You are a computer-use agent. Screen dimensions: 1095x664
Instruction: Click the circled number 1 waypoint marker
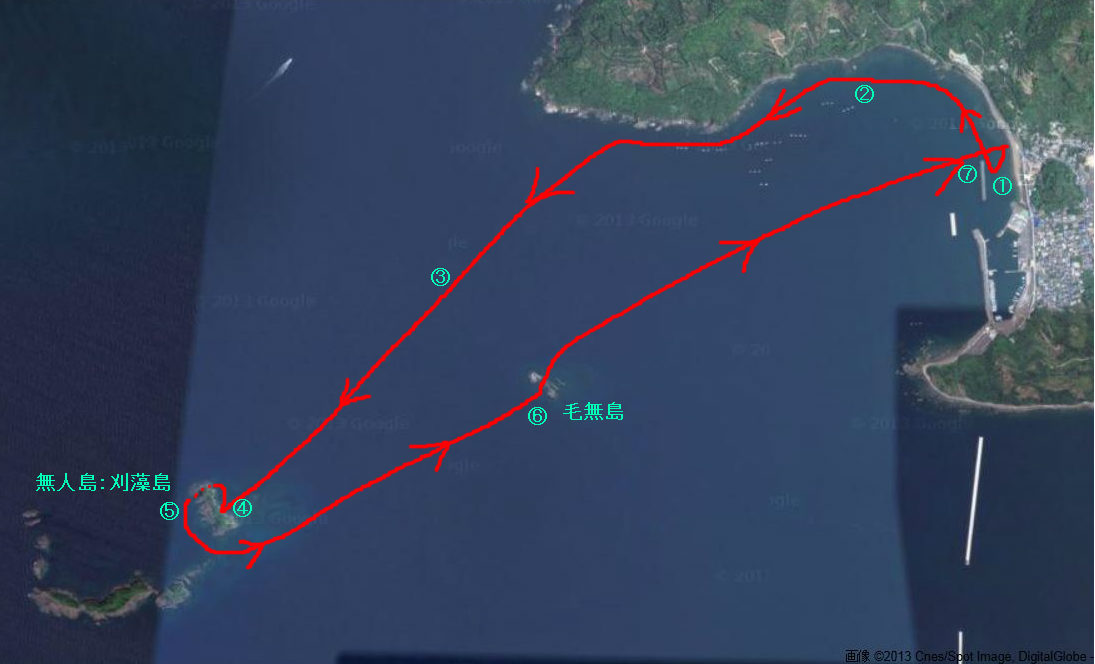1001,186
